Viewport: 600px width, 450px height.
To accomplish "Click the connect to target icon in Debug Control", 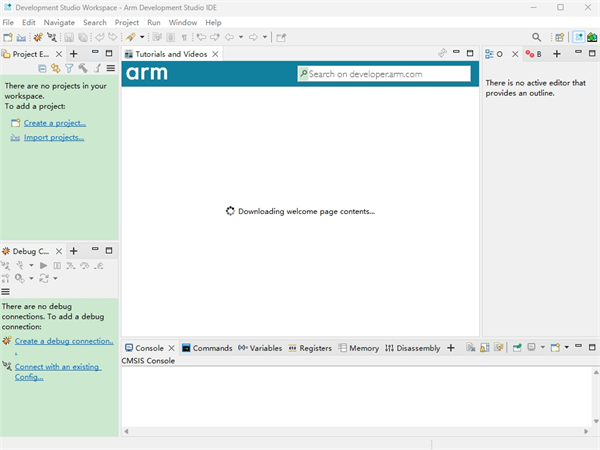I will (x=5, y=266).
